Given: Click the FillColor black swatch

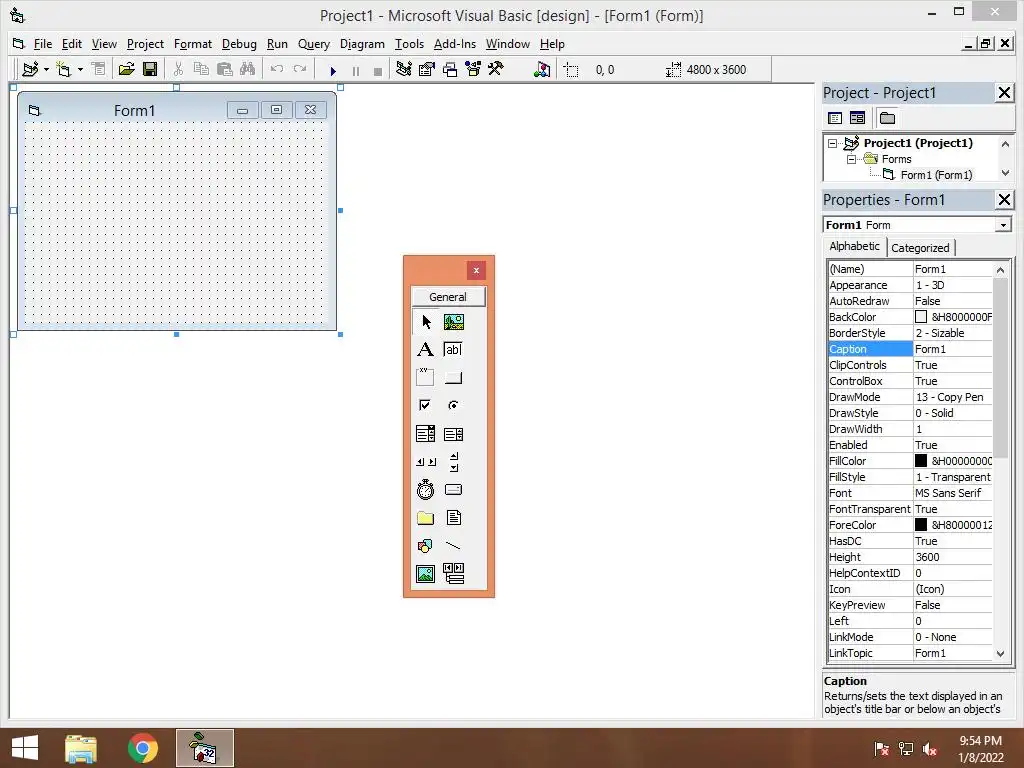Looking at the screenshot, I should (x=921, y=461).
